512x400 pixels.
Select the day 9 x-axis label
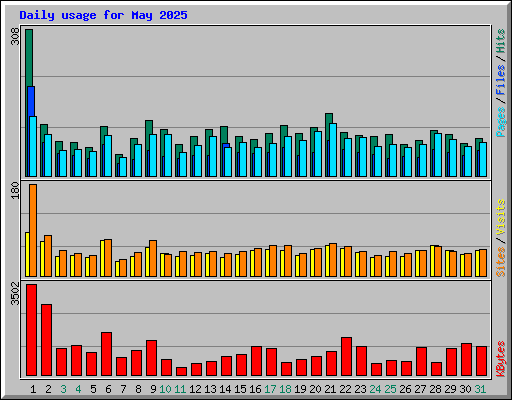tap(153, 389)
